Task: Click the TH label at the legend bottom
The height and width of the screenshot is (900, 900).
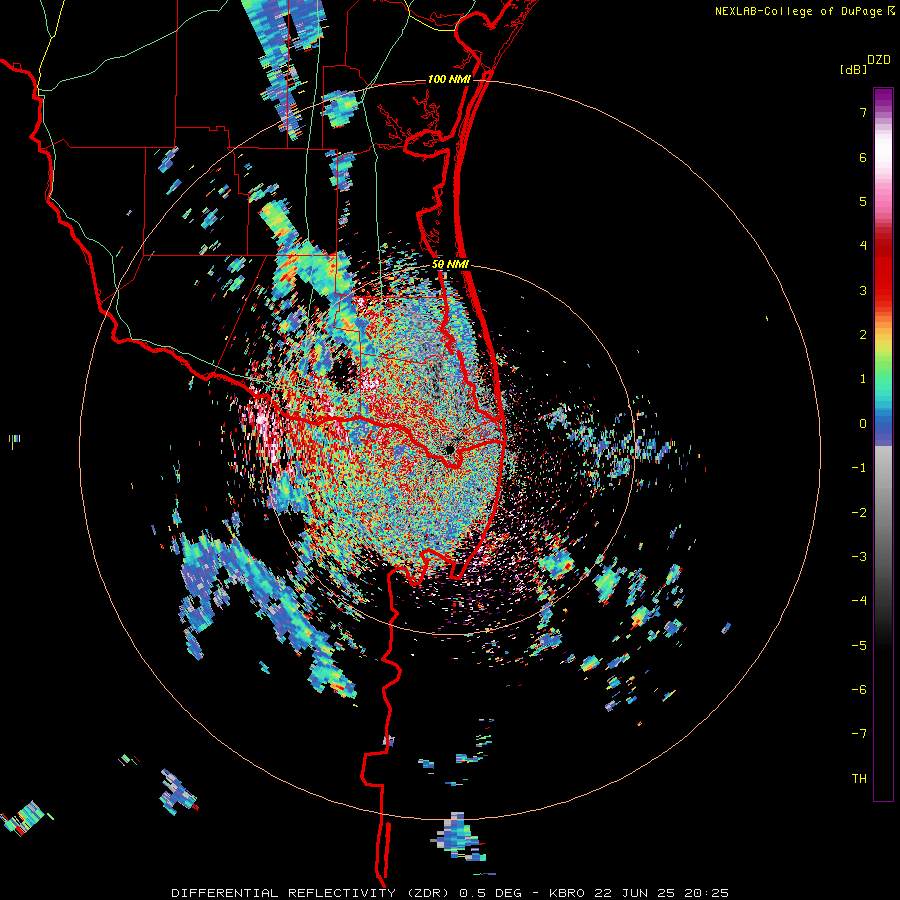Action: point(859,778)
